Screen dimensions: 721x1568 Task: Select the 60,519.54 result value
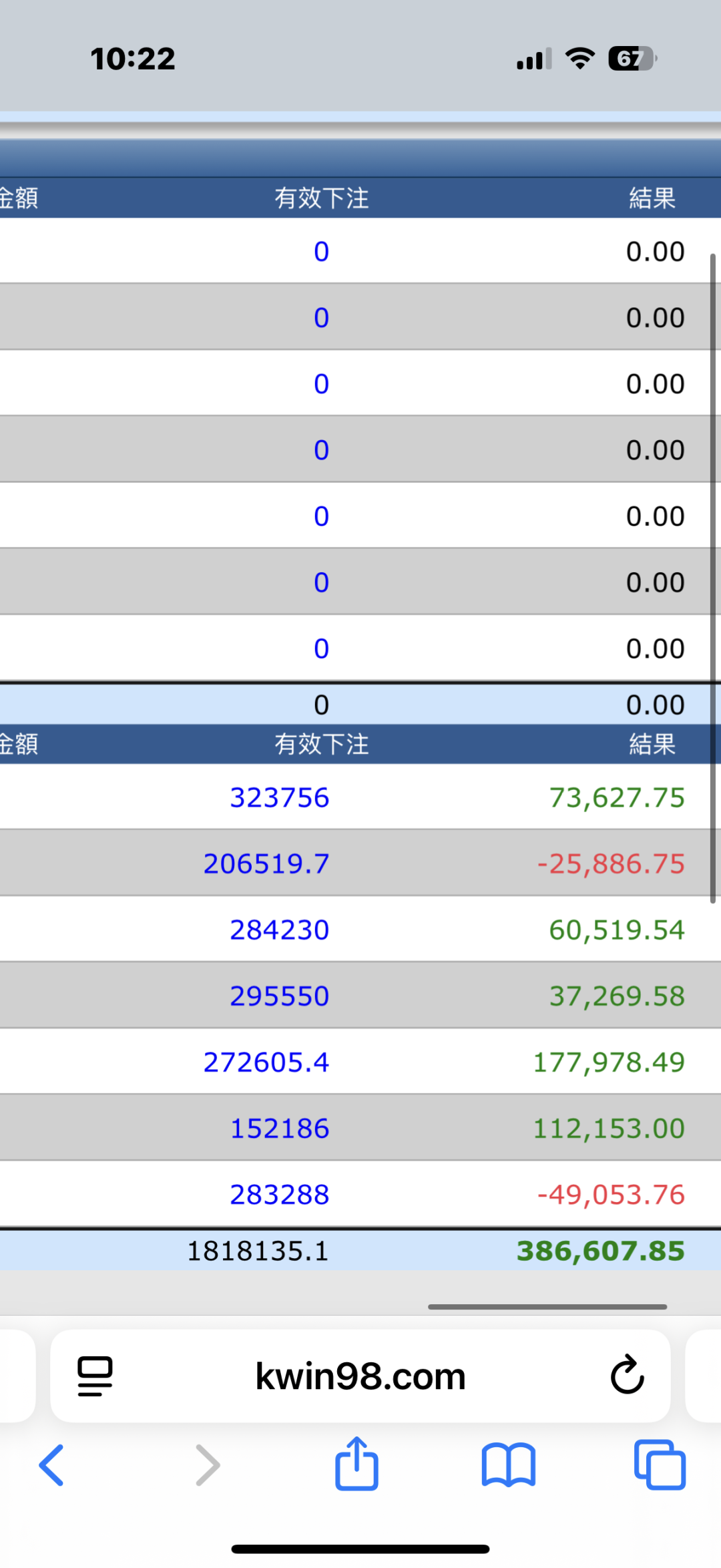pos(617,930)
